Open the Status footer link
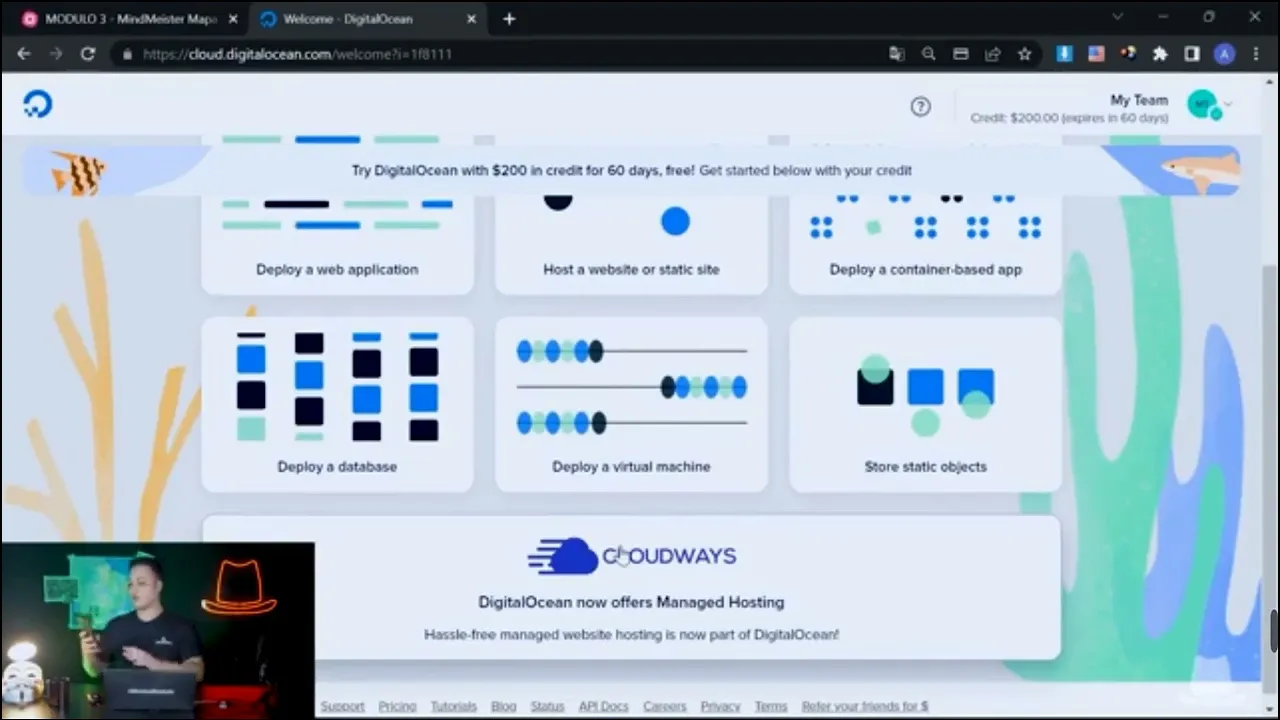 547,706
